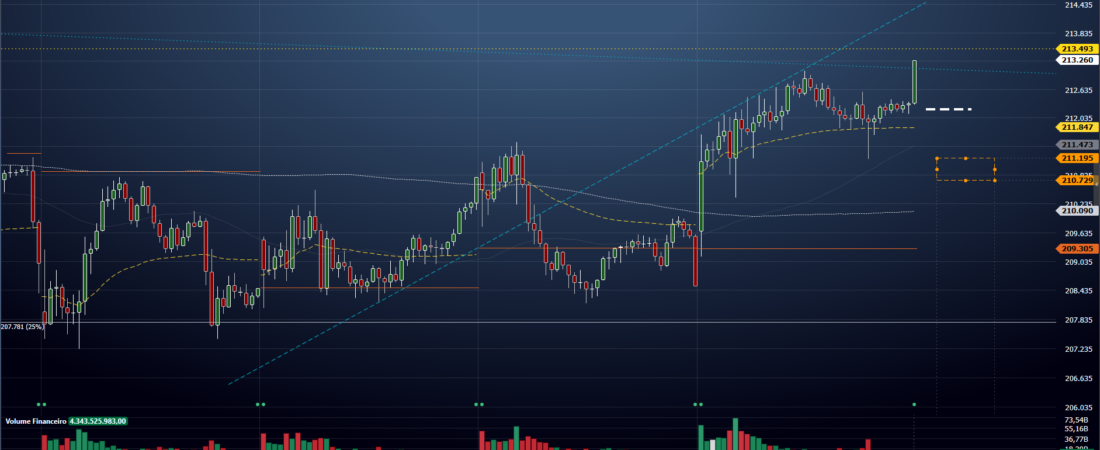1100x450 pixels.
Task: Select the white 213.260 current price tag
Action: pos(1078,60)
